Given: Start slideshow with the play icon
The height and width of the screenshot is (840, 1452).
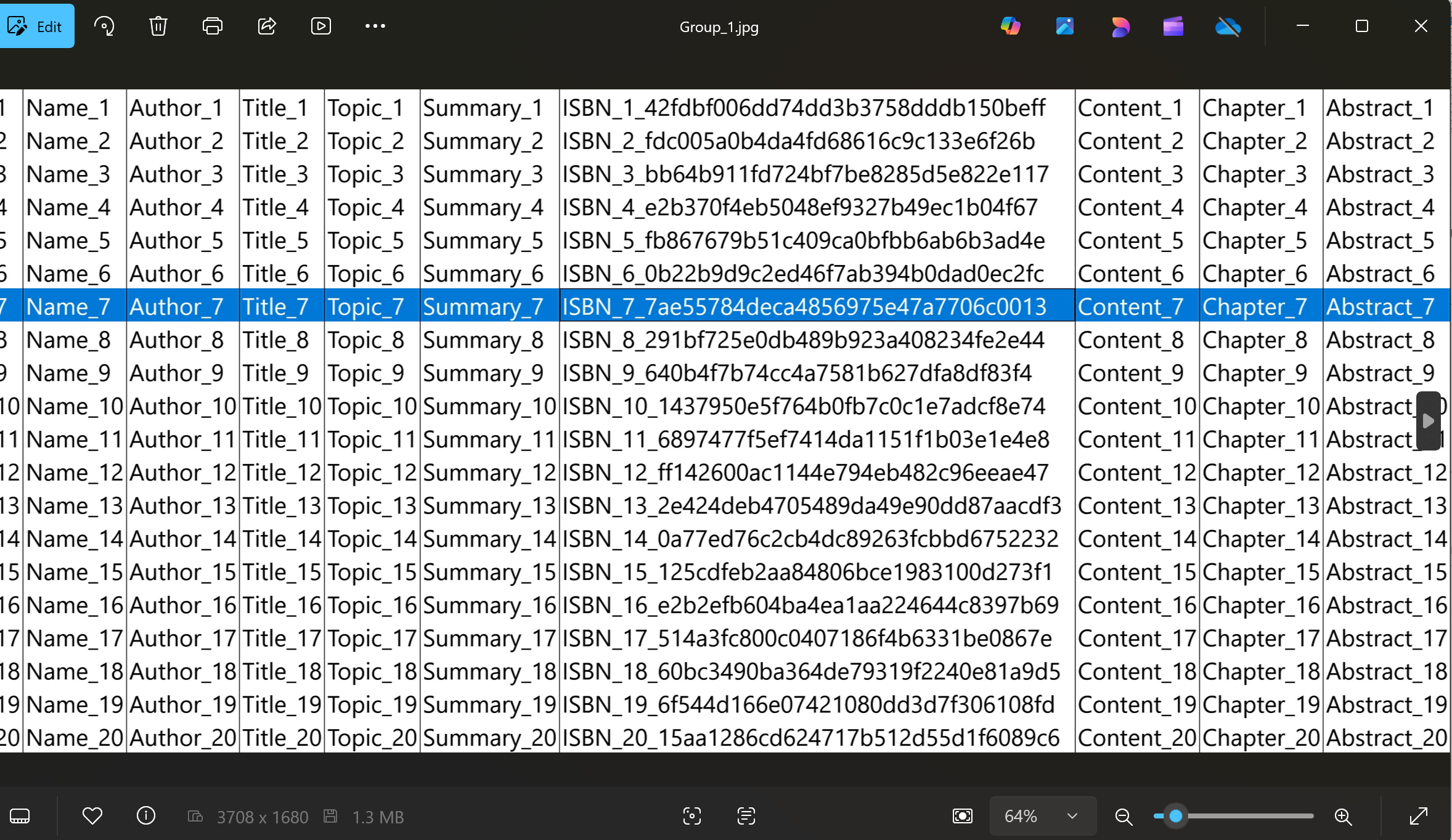Looking at the screenshot, I should tap(321, 27).
